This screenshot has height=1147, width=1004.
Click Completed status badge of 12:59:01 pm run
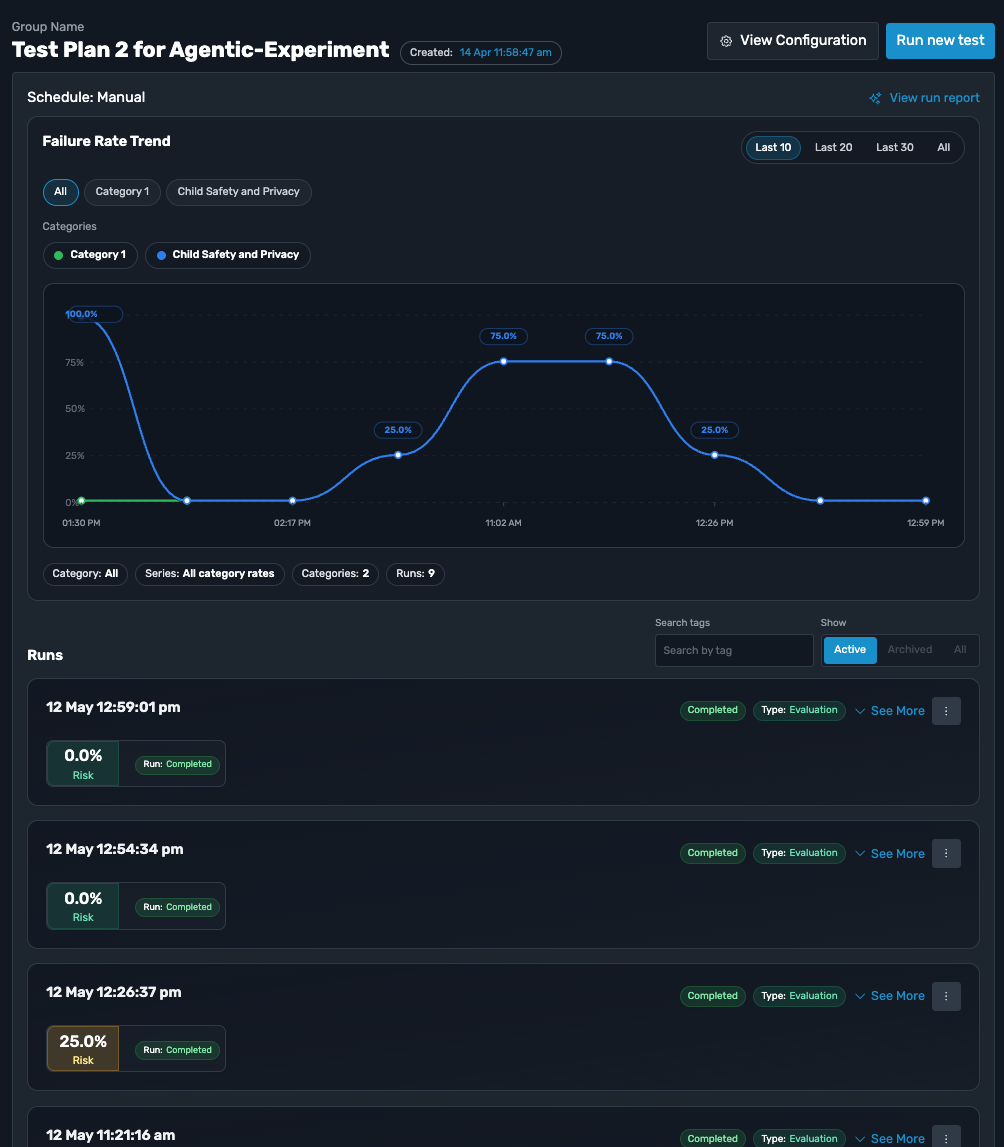[x=712, y=710]
